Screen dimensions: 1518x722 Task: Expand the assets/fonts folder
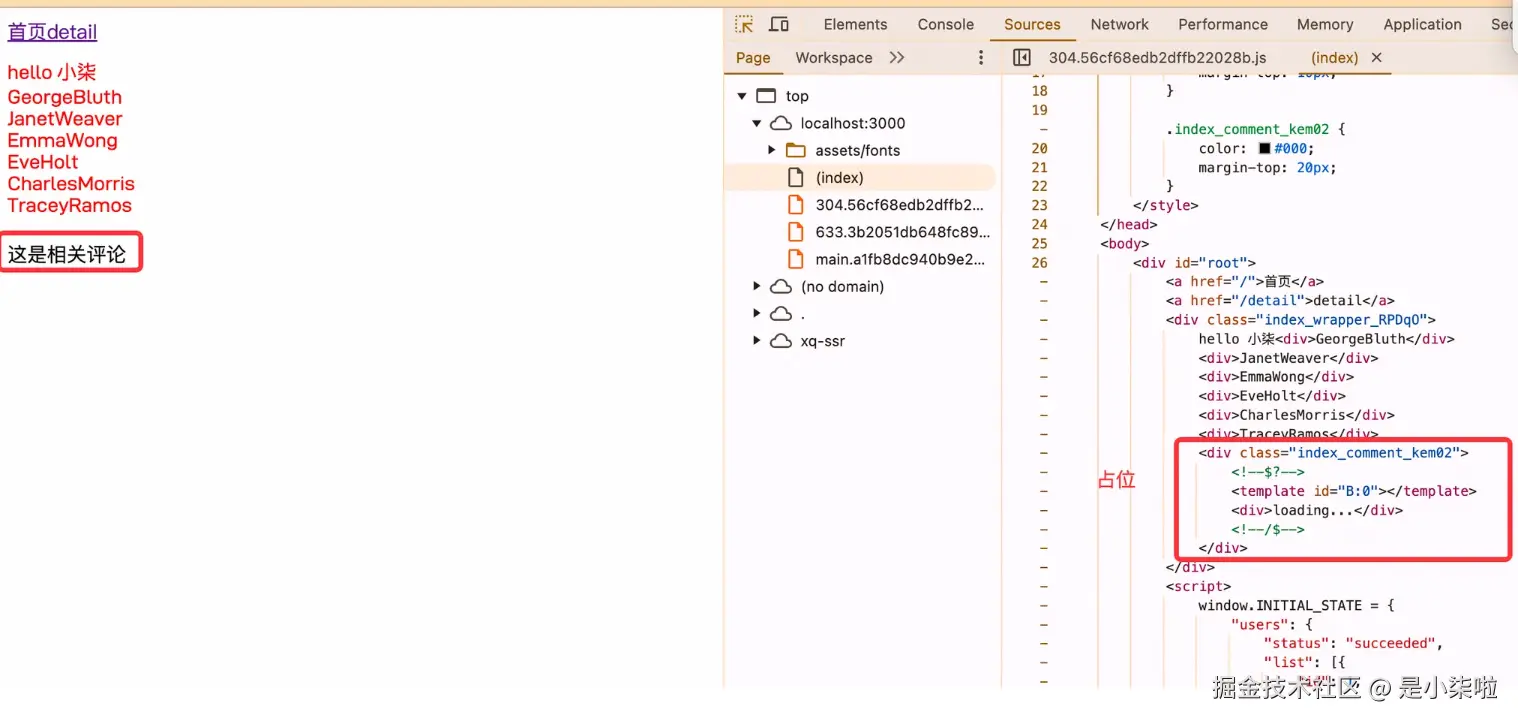(x=772, y=150)
